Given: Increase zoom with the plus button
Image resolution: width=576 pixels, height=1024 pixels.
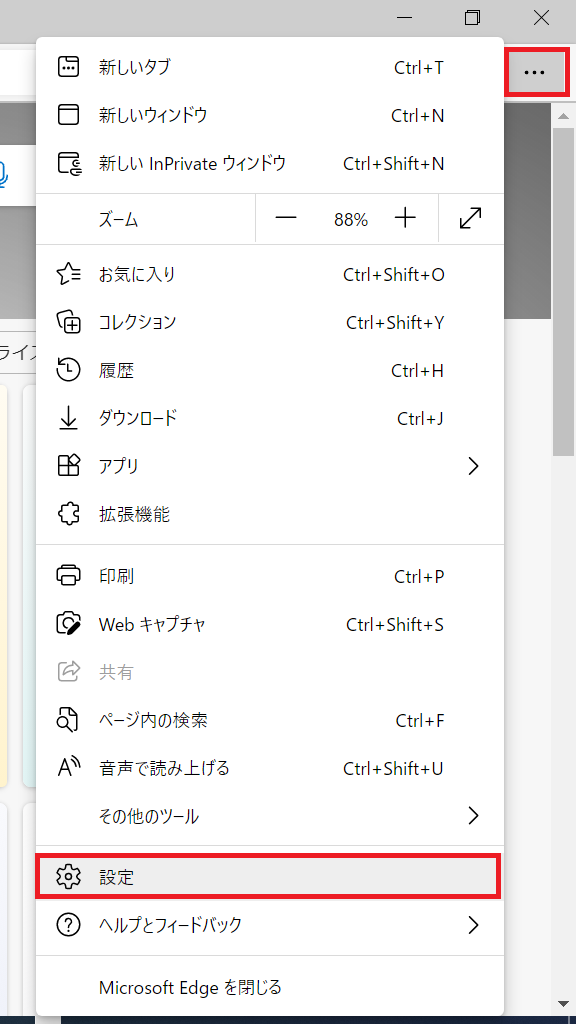Looking at the screenshot, I should point(406,219).
